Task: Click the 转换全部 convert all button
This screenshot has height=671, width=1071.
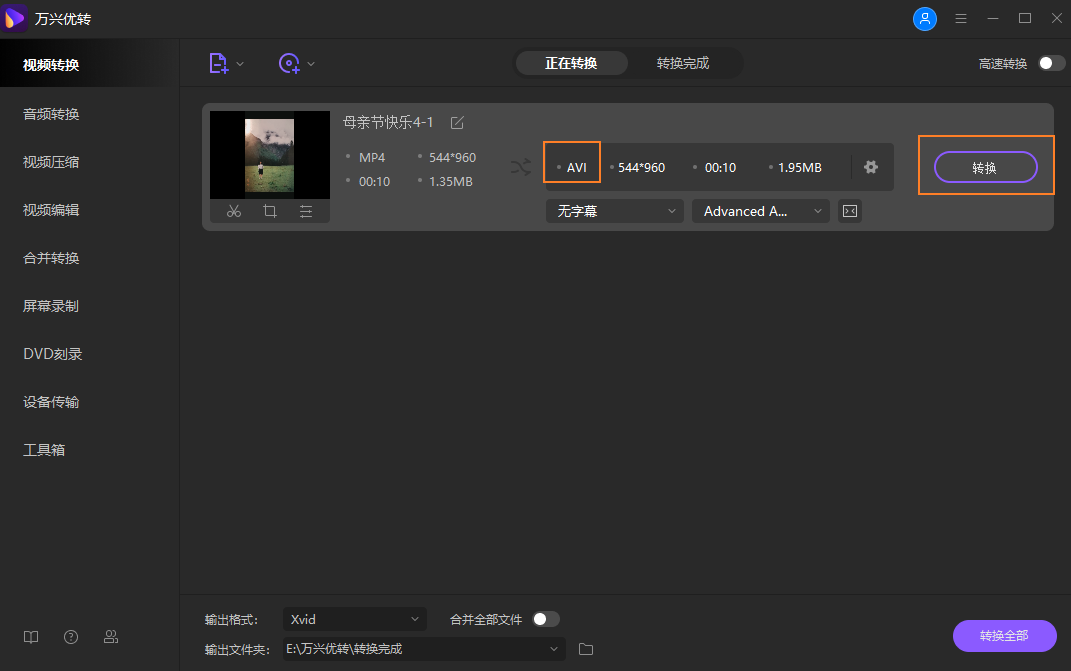Action: point(1004,636)
